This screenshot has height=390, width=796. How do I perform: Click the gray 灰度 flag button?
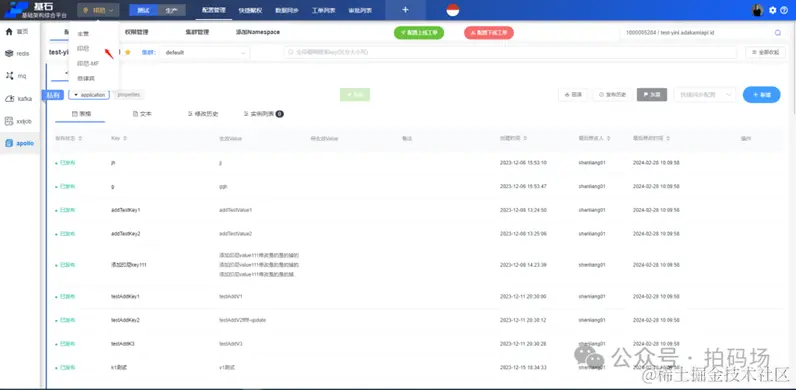652,94
